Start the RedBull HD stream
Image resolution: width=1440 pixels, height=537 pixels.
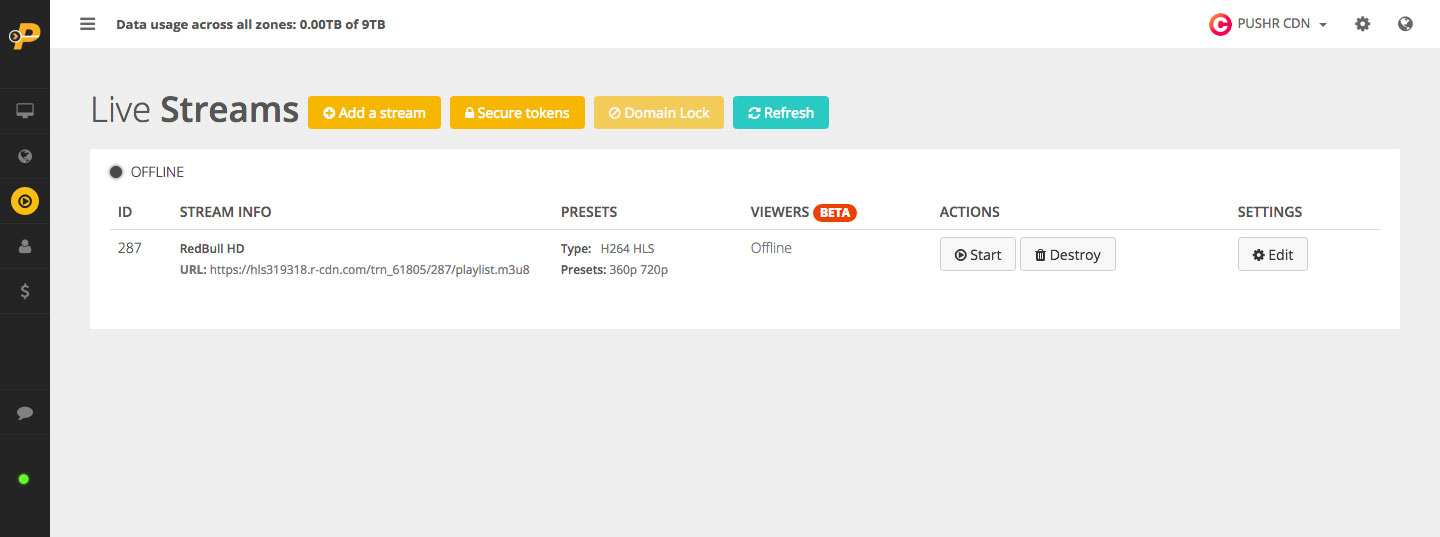pos(978,254)
